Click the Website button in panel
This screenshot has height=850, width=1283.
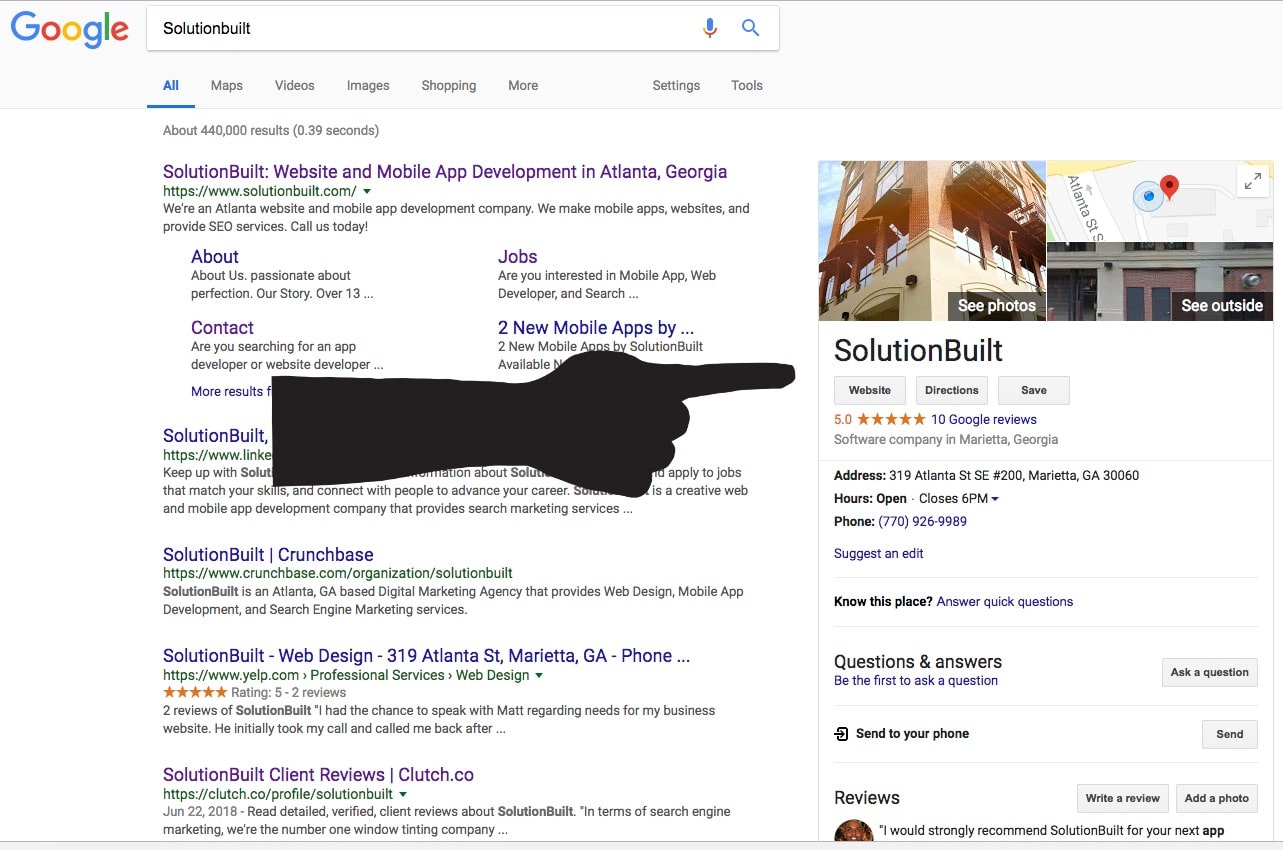(870, 390)
